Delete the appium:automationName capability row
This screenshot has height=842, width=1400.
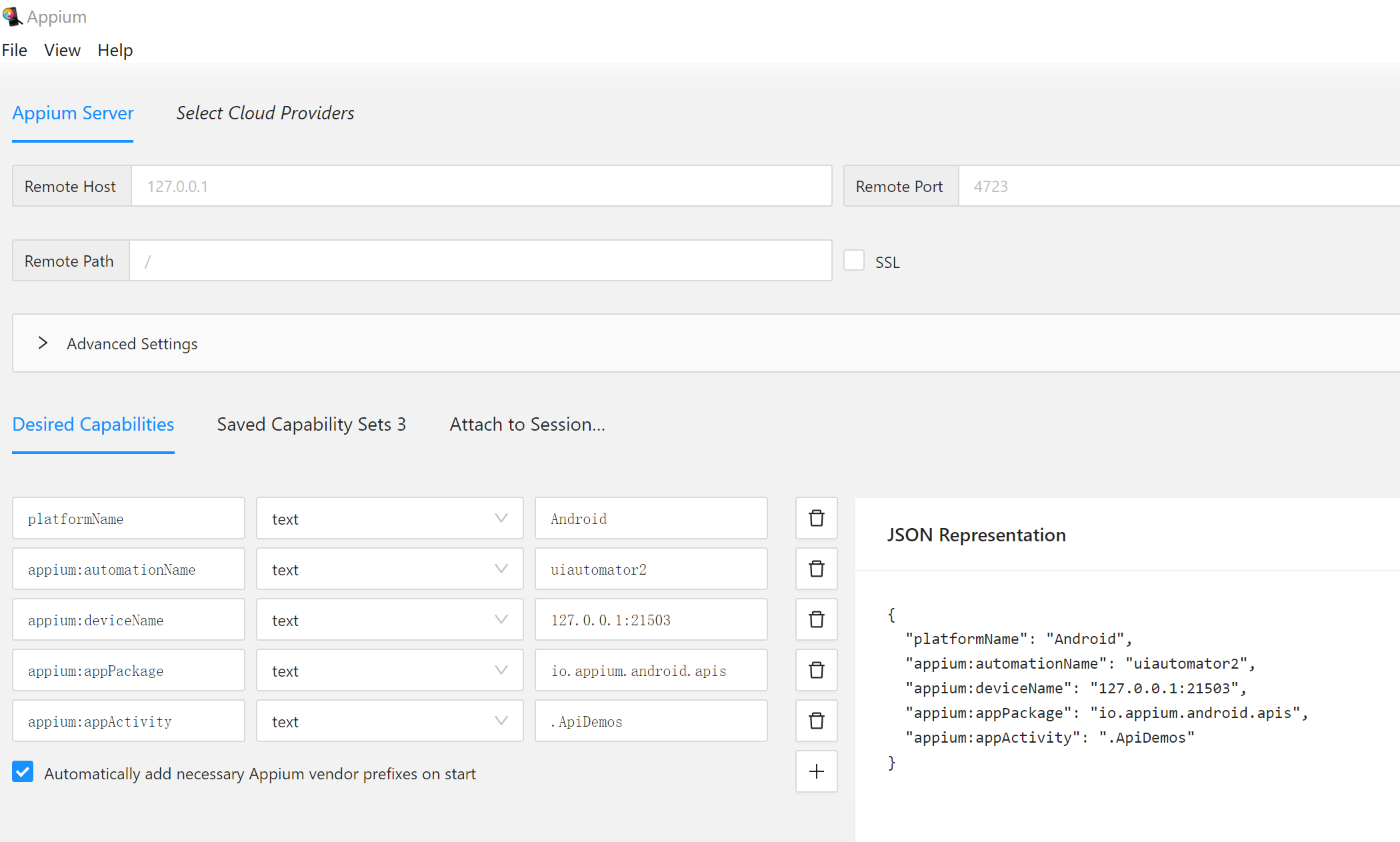click(x=816, y=569)
